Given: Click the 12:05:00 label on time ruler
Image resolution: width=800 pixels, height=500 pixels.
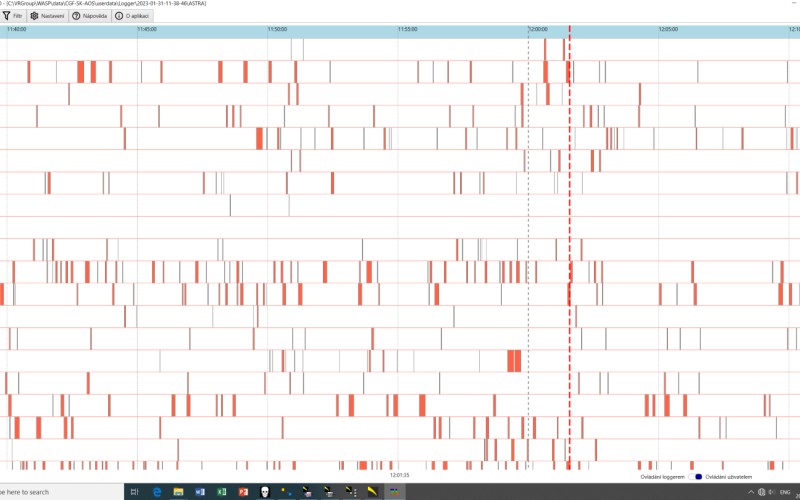Looking at the screenshot, I should [669, 29].
